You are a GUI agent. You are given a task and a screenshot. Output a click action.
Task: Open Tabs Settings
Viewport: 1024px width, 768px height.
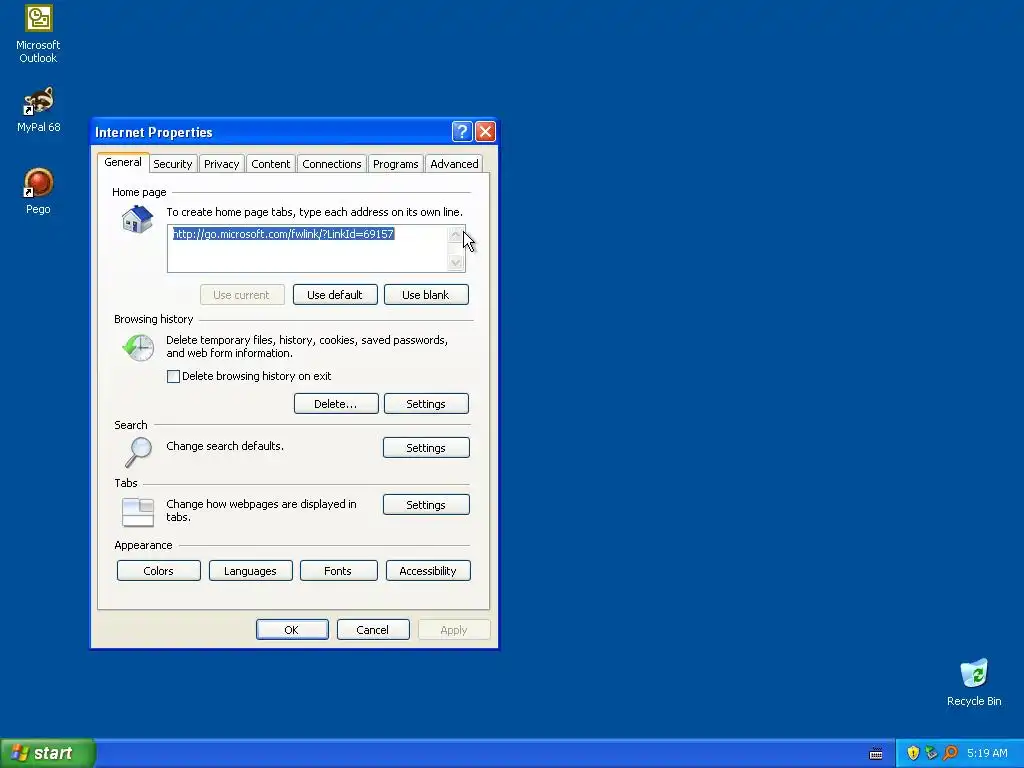coord(426,504)
